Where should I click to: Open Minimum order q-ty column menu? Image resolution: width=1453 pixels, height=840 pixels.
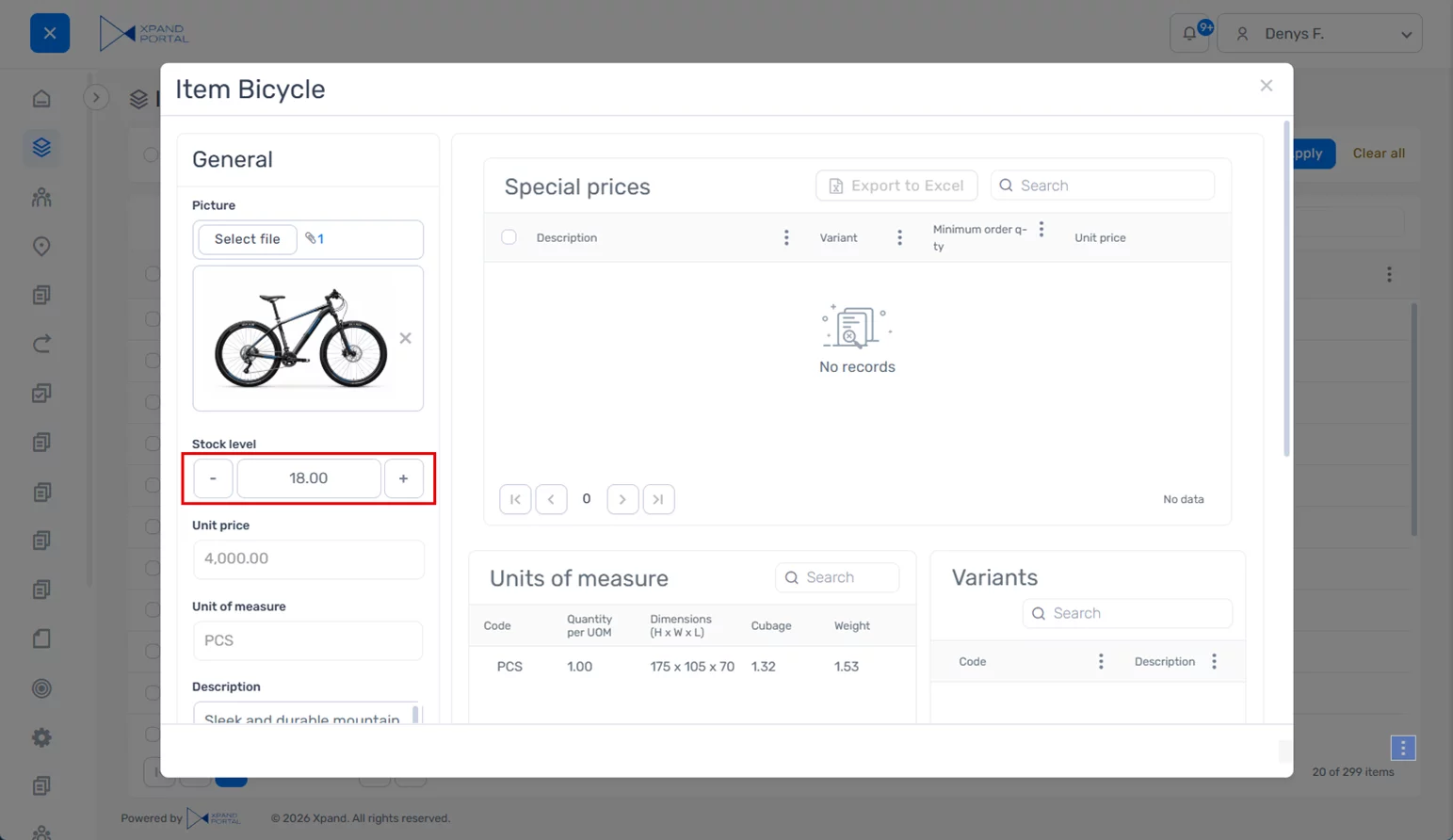pyautogui.click(x=1041, y=230)
